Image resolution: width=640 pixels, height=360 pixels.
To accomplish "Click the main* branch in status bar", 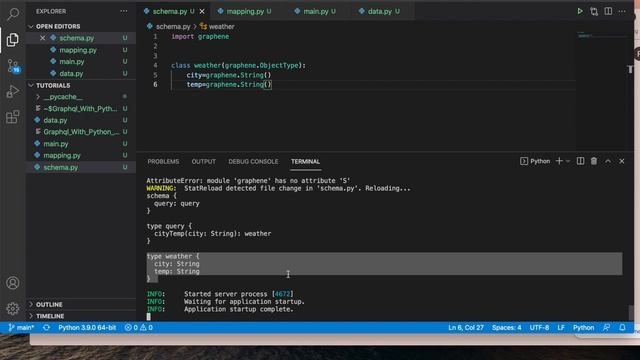I will coord(22,328).
